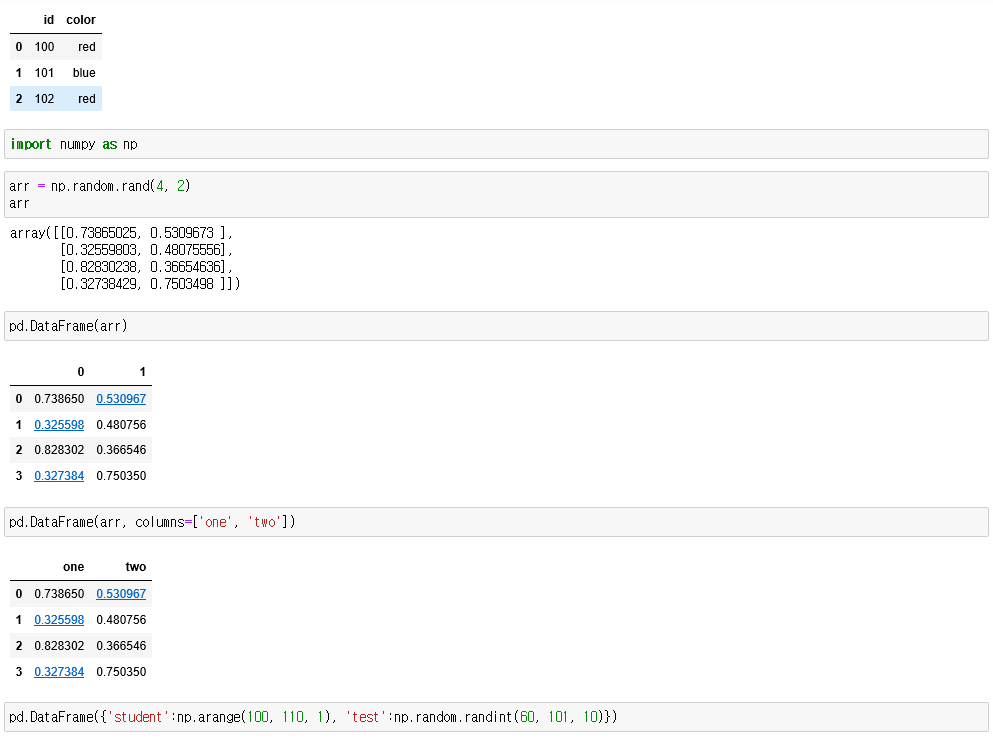The height and width of the screenshot is (738, 993).
Task: Click array output row starting 0.32559803
Action: coord(147,250)
